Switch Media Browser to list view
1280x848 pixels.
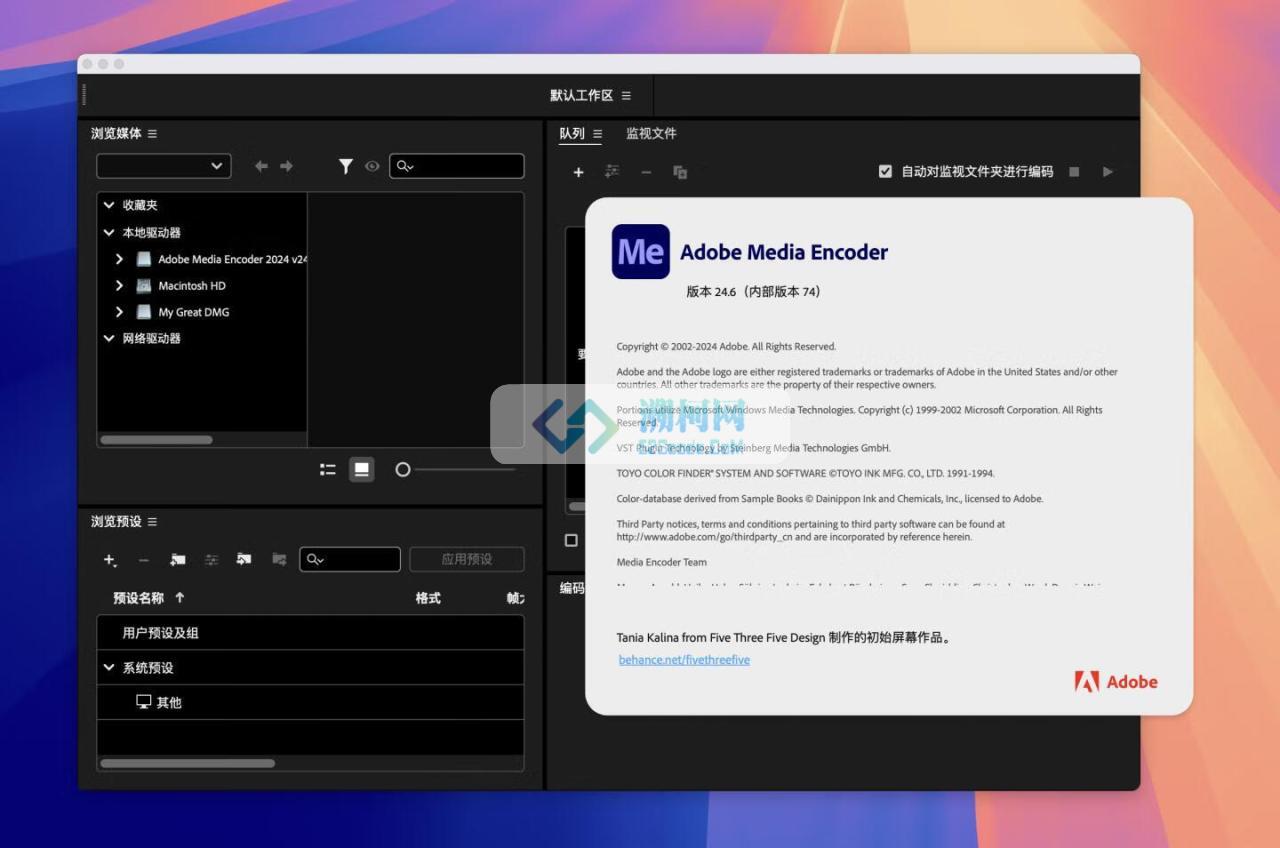(327, 469)
